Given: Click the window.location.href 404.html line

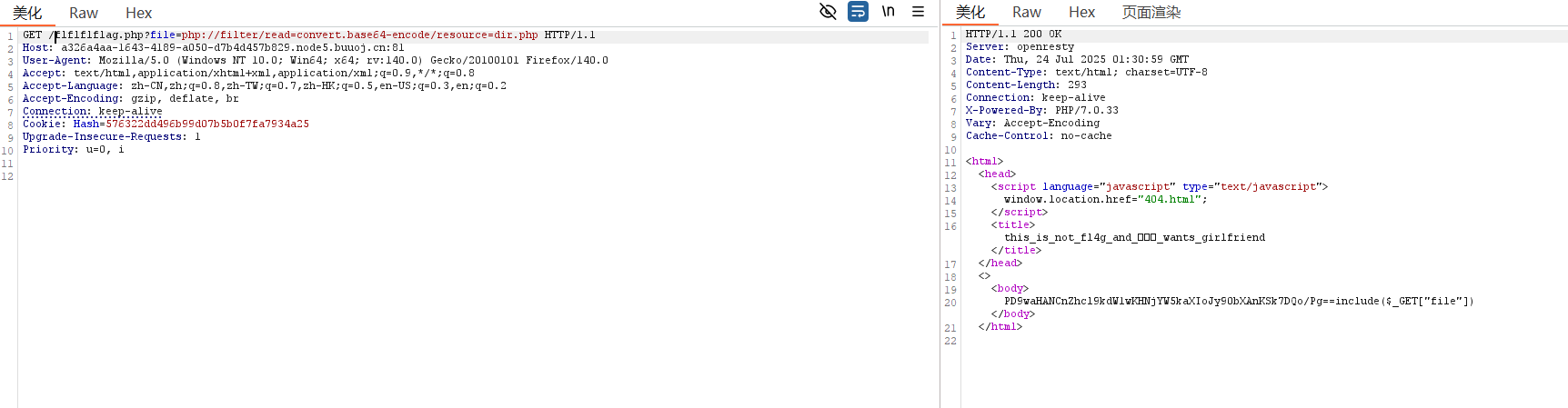Looking at the screenshot, I should 1106,200.
